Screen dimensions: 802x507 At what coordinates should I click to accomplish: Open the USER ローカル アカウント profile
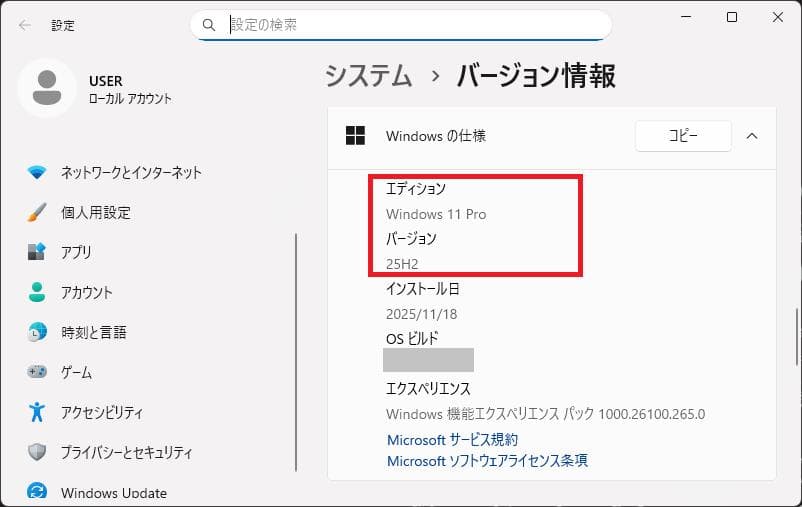pyautogui.click(x=97, y=89)
